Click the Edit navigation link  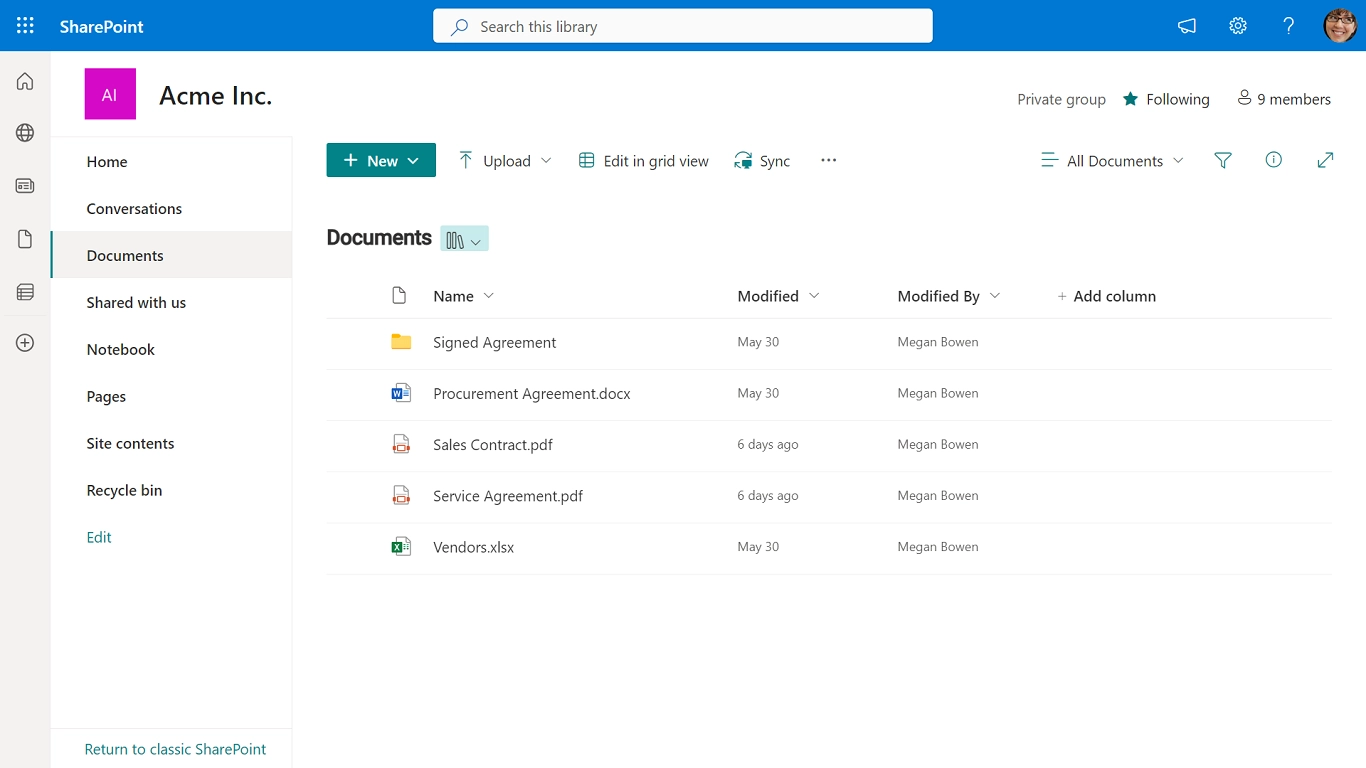[x=99, y=537]
